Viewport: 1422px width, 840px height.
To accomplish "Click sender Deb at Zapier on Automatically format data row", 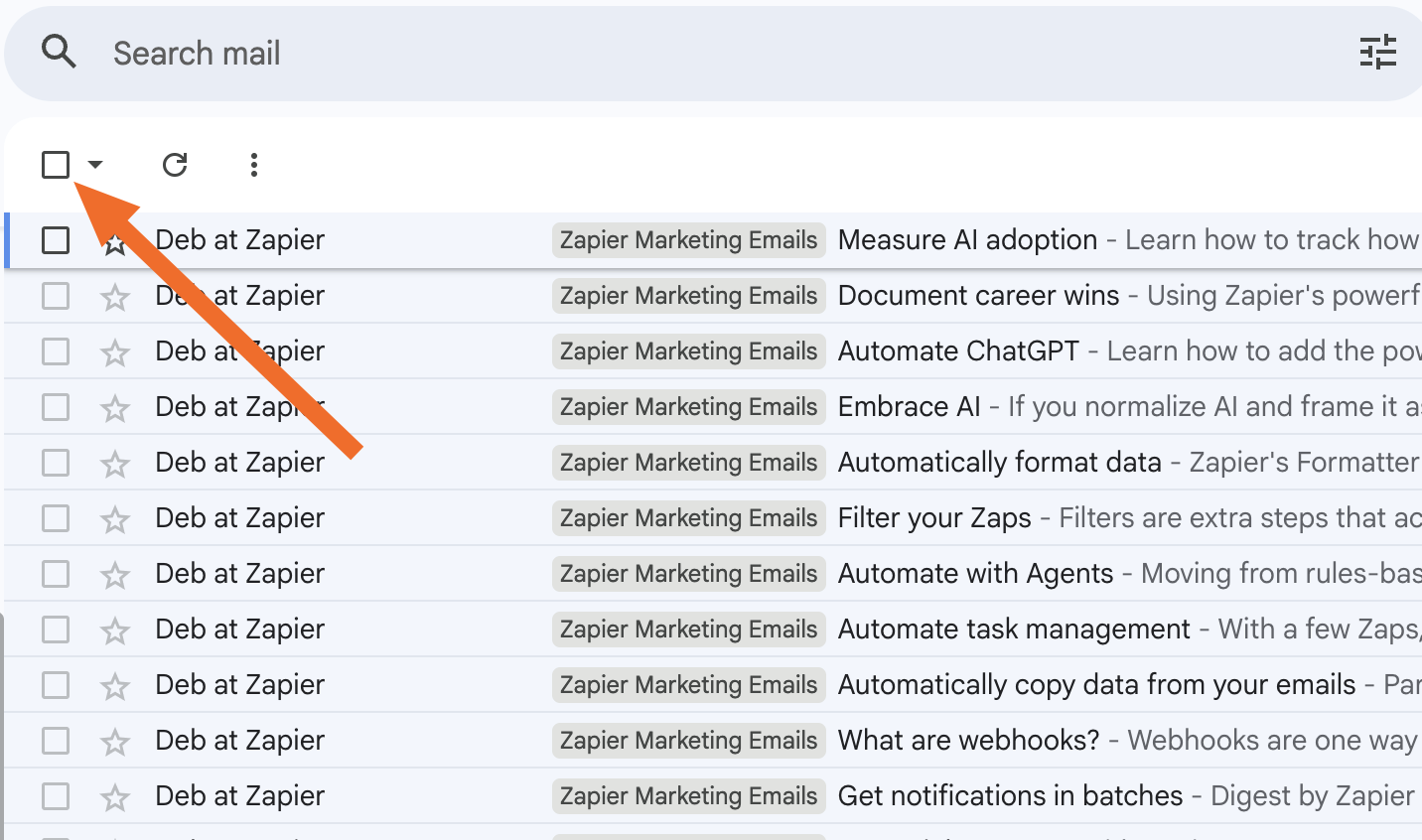I will coord(240,463).
